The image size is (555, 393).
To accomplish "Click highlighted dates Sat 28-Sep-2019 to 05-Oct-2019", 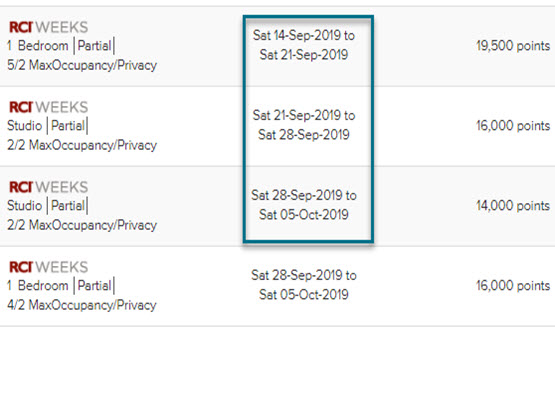I will (x=304, y=205).
